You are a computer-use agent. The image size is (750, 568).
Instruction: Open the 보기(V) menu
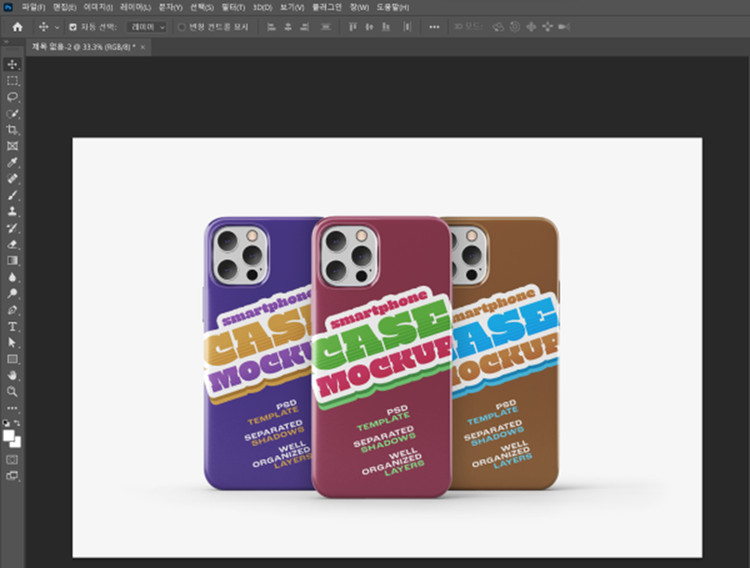pos(292,7)
